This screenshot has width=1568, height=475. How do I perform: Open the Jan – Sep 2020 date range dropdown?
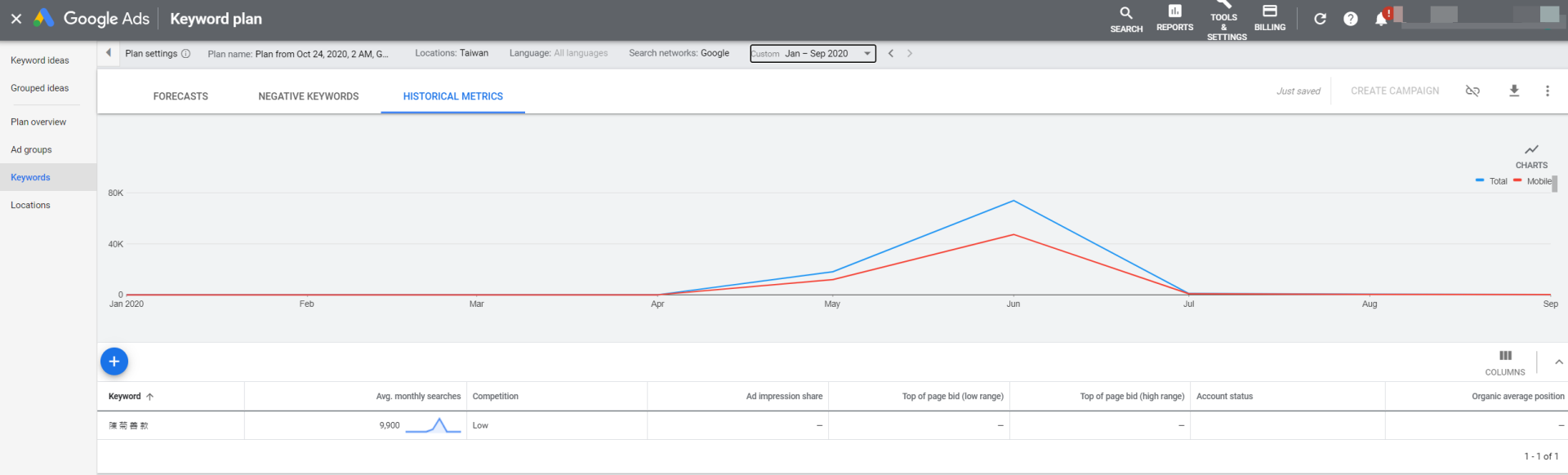click(813, 54)
